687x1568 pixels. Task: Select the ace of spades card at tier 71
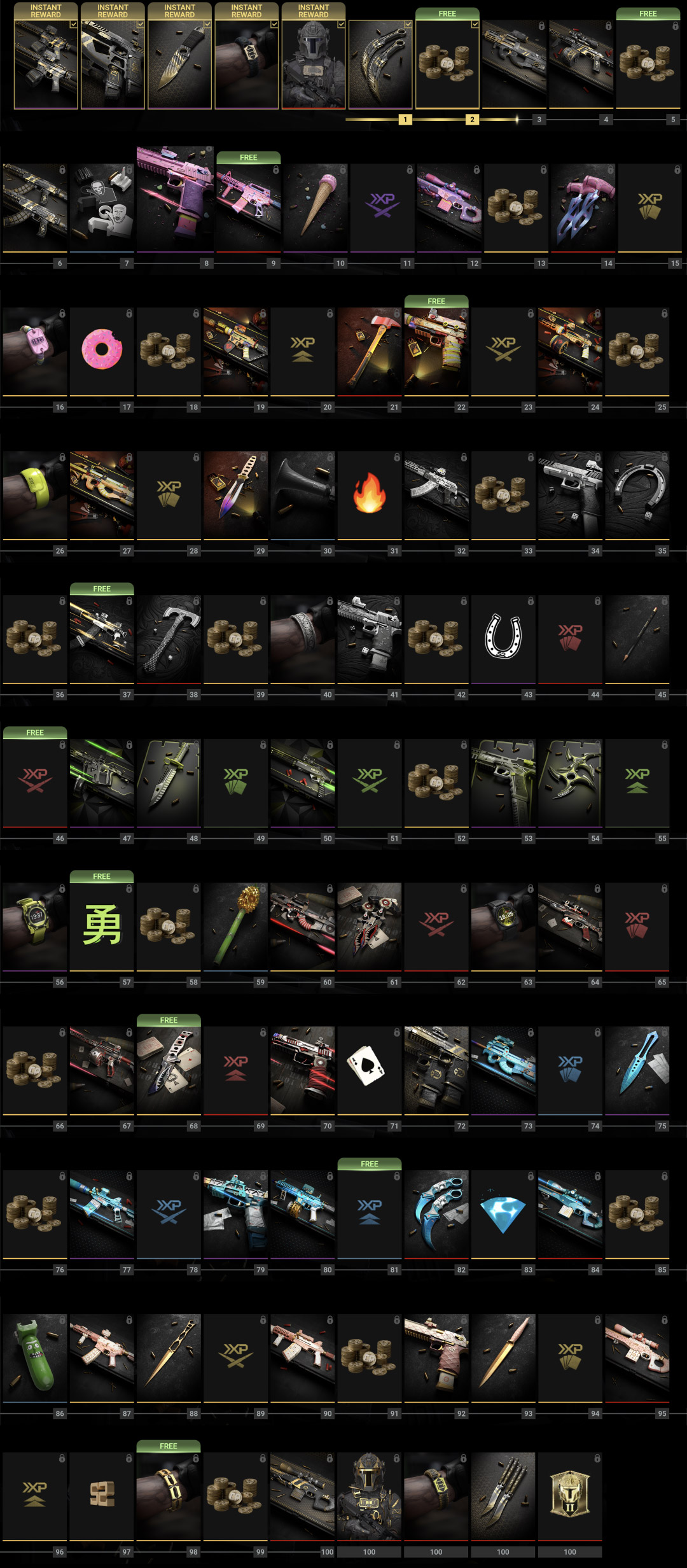pyautogui.click(x=370, y=1070)
